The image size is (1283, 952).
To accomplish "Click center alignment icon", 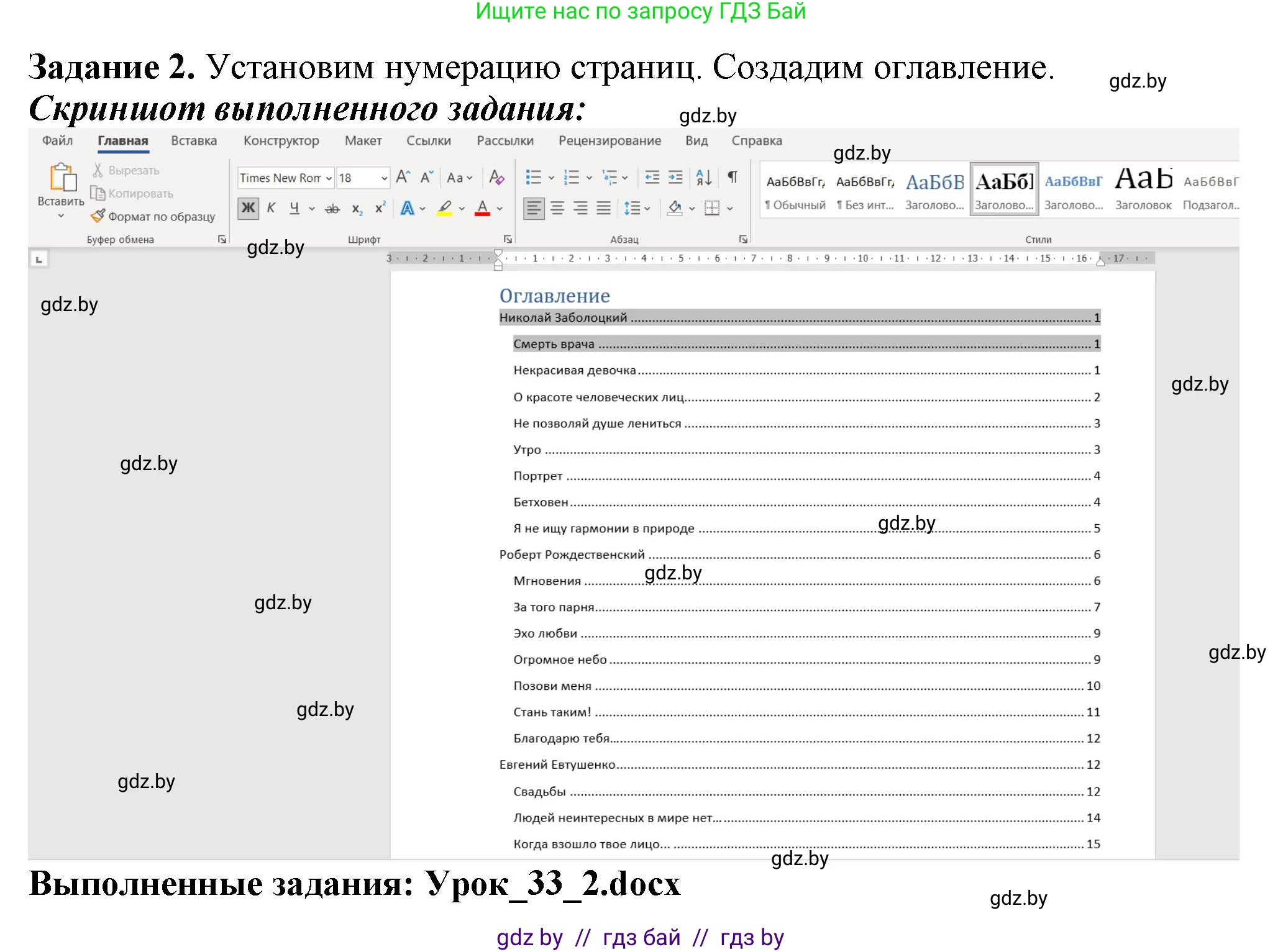I will click(x=558, y=207).
